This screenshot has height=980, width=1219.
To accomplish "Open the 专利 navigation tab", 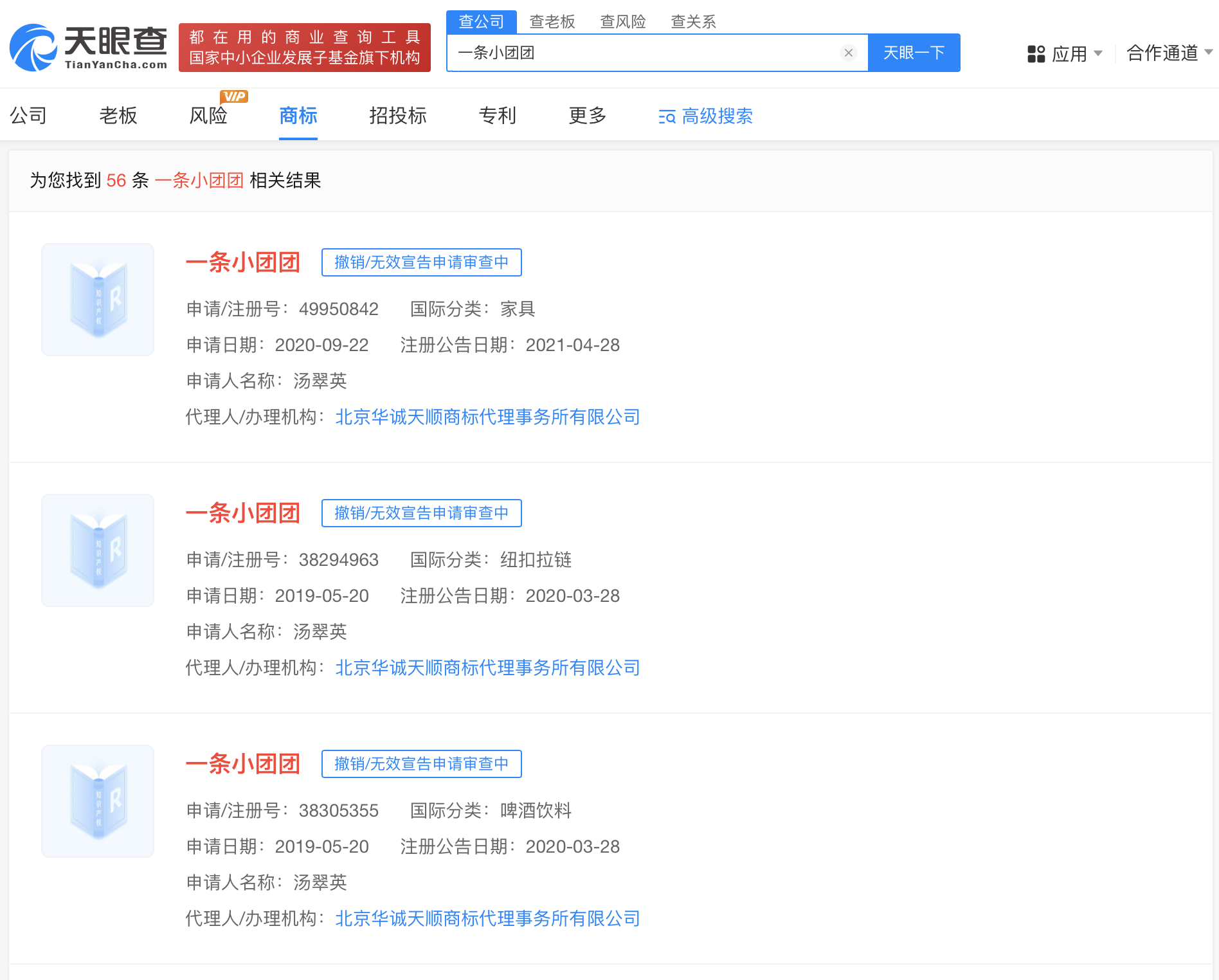I will pyautogui.click(x=498, y=116).
